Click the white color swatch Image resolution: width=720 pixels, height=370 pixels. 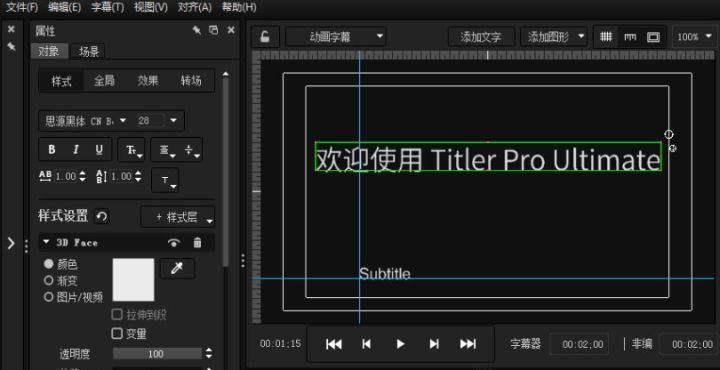(133, 280)
